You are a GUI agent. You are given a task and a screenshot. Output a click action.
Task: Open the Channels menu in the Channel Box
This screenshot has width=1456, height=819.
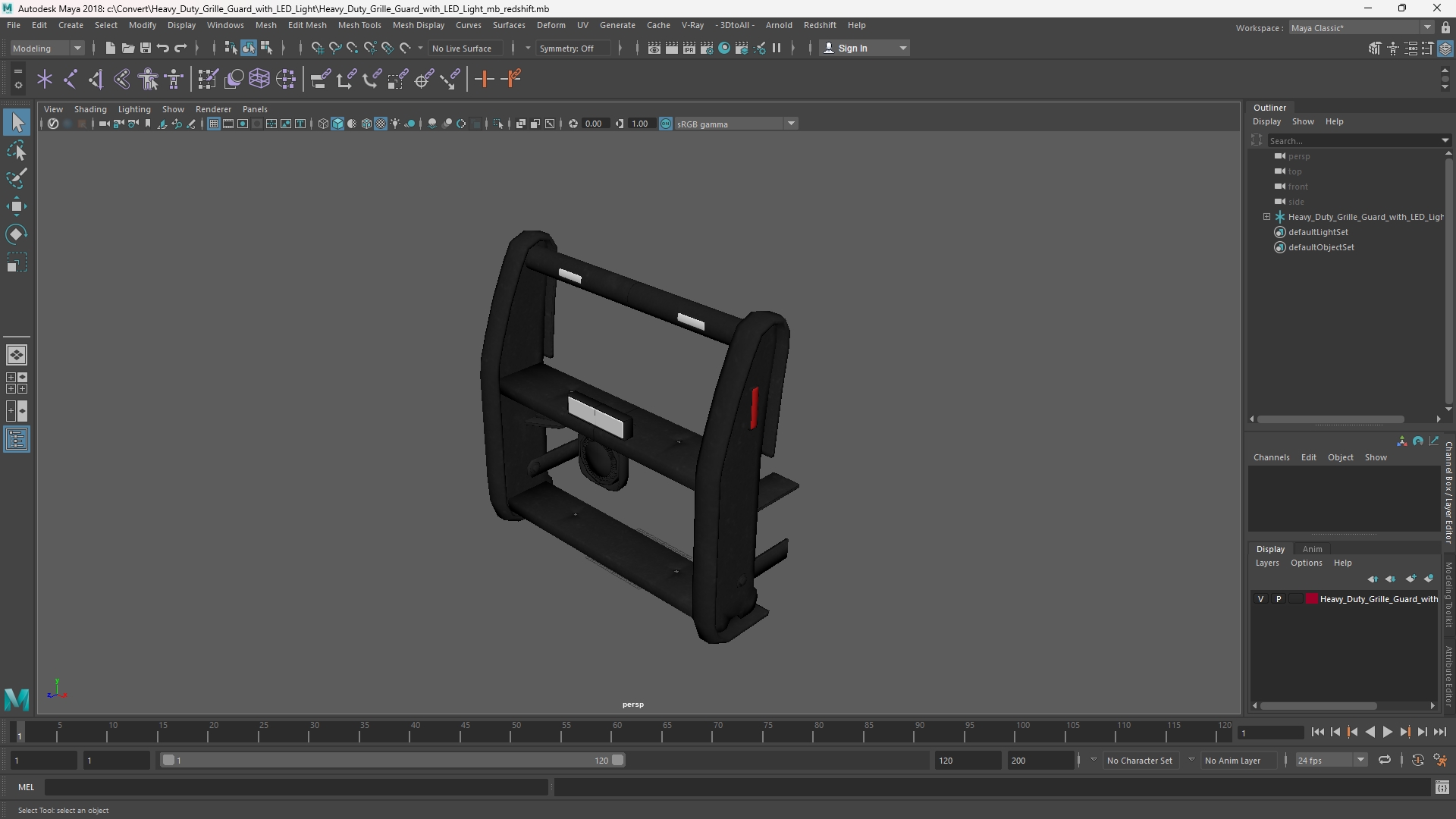[x=1271, y=457]
